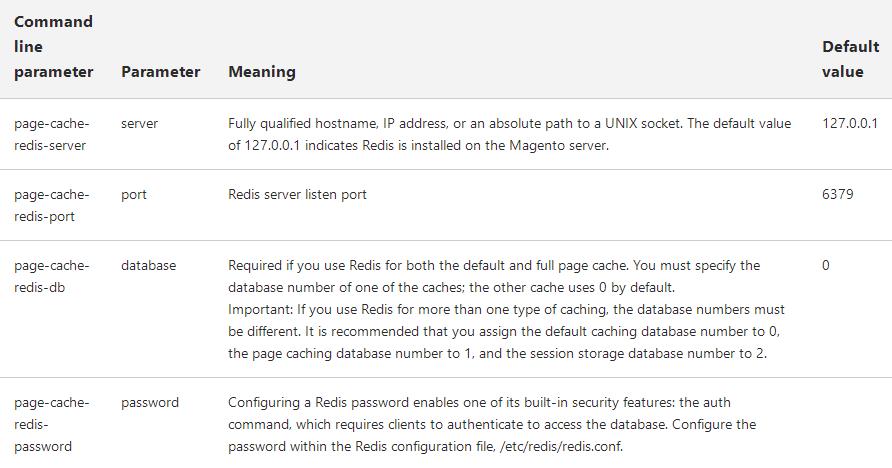Select the 'server' parameter name cell
The height and width of the screenshot is (468, 892).
point(139,124)
